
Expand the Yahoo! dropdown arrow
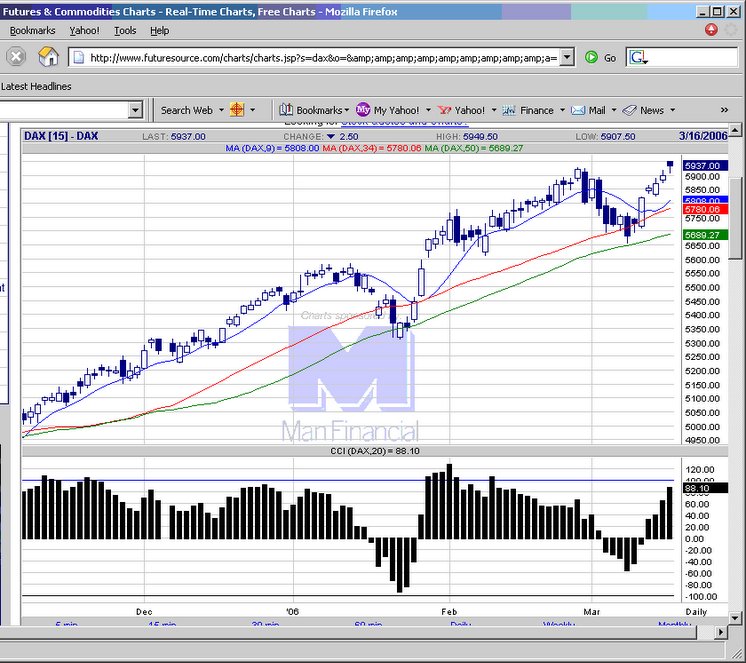point(493,110)
